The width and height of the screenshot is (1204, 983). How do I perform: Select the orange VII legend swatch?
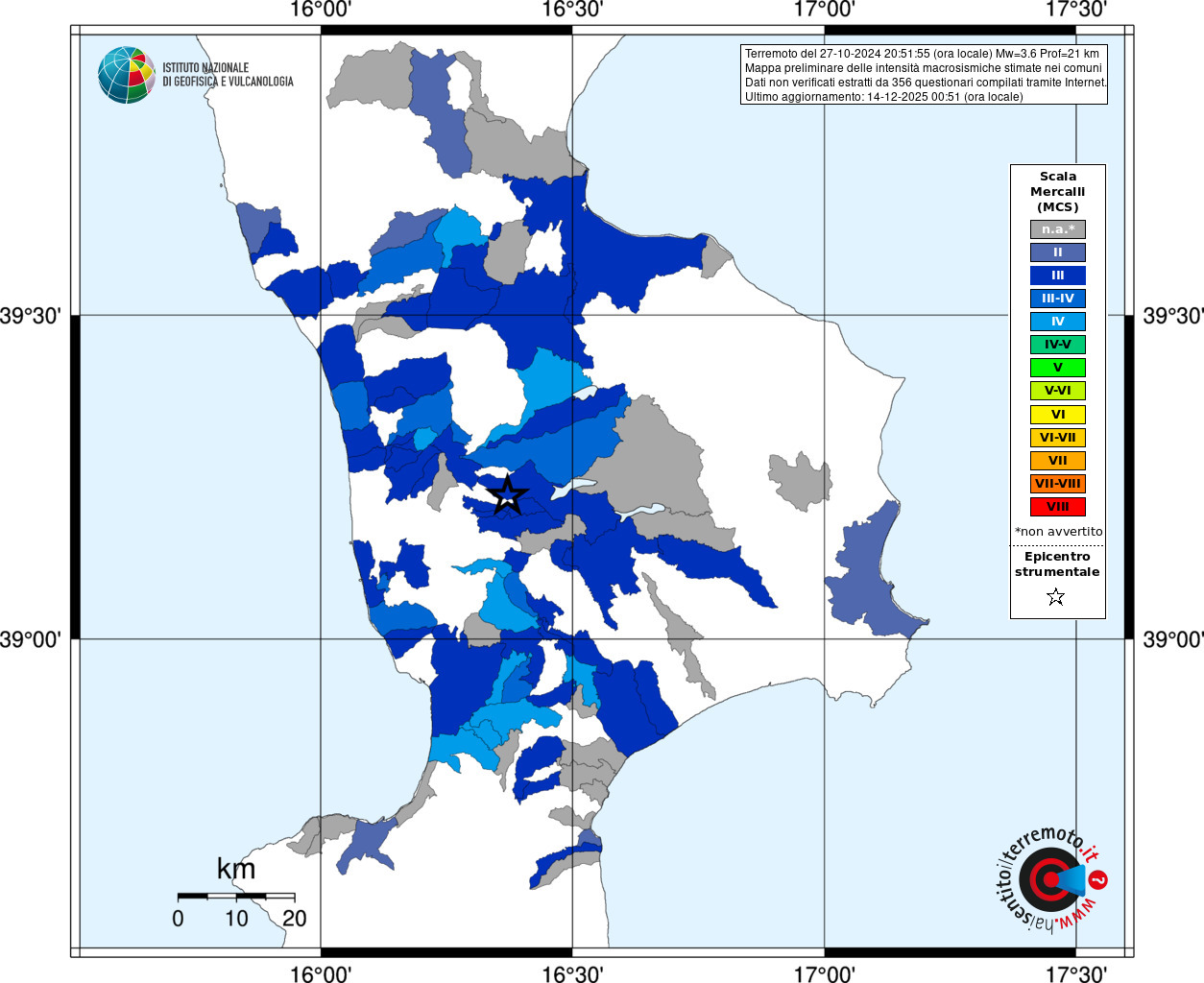tap(1058, 461)
